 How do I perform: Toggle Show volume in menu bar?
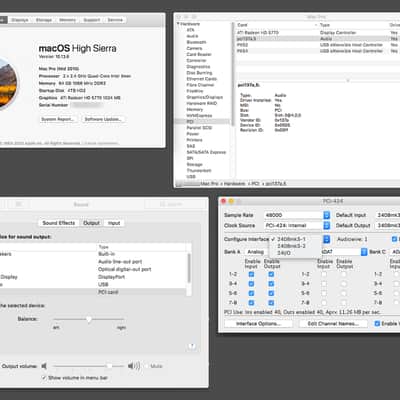coord(44,378)
